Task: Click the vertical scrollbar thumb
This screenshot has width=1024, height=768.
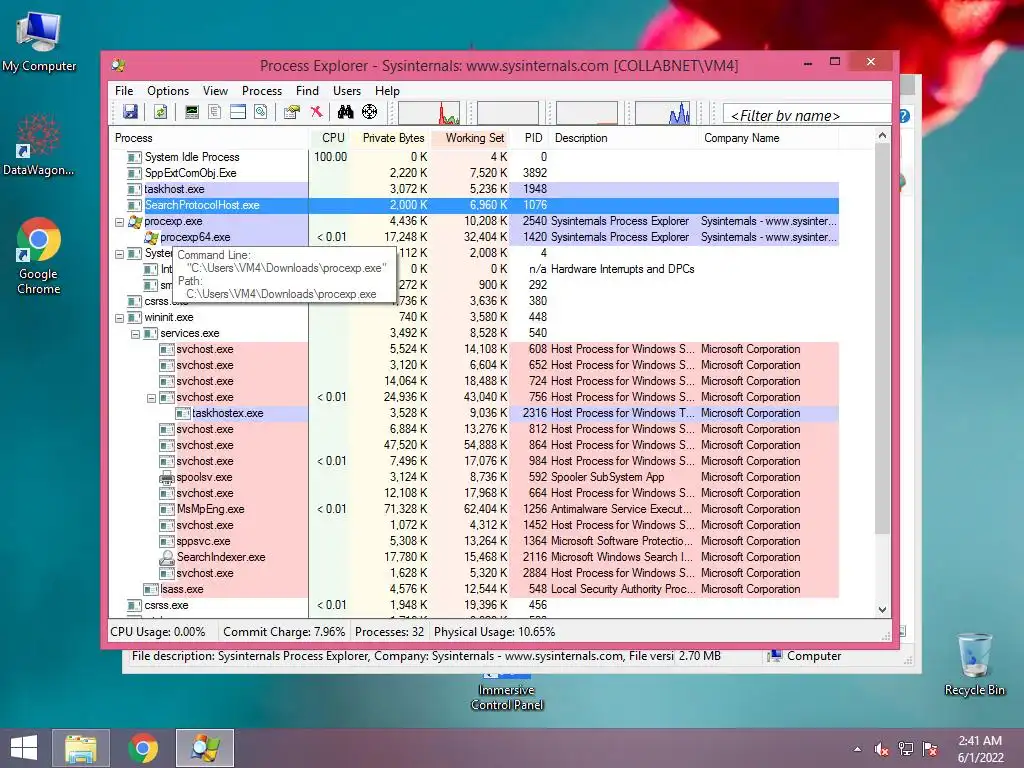Action: point(882,338)
